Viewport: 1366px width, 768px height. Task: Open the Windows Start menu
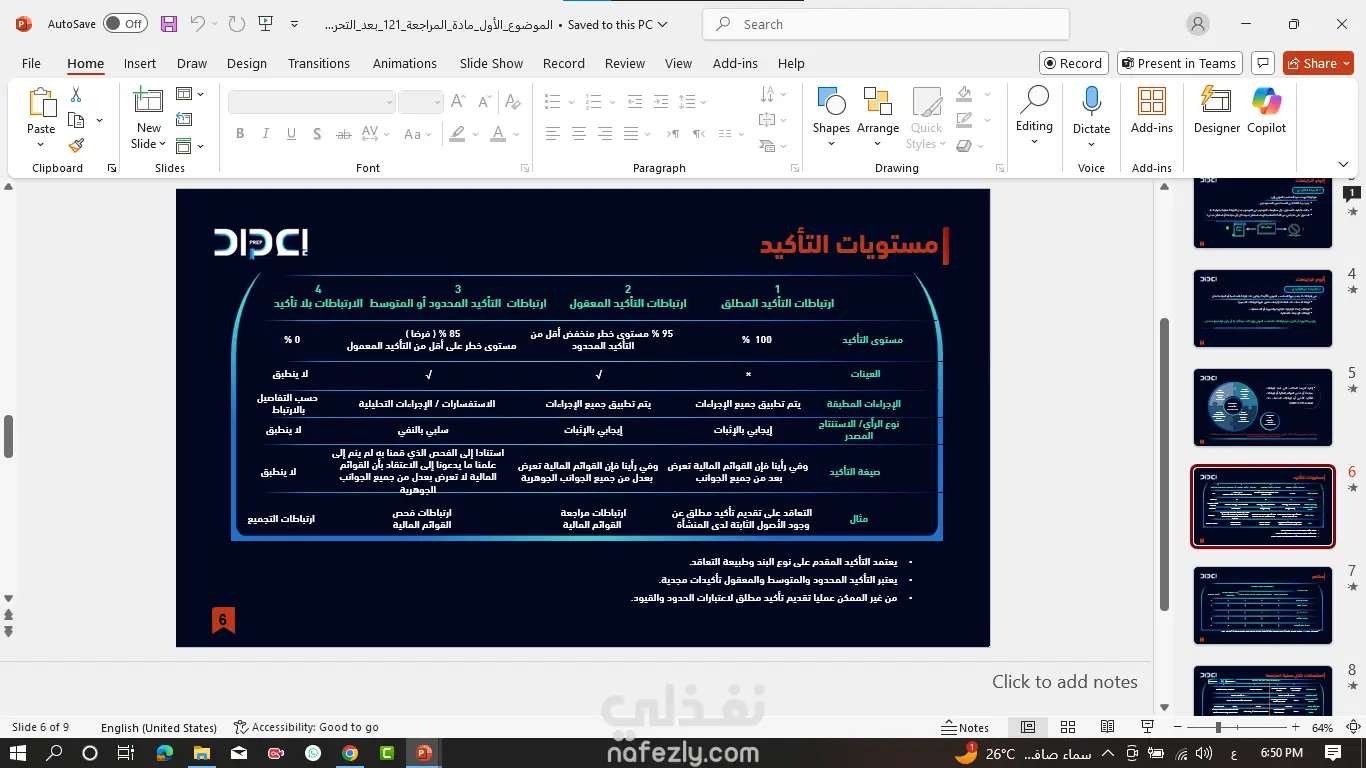point(17,753)
